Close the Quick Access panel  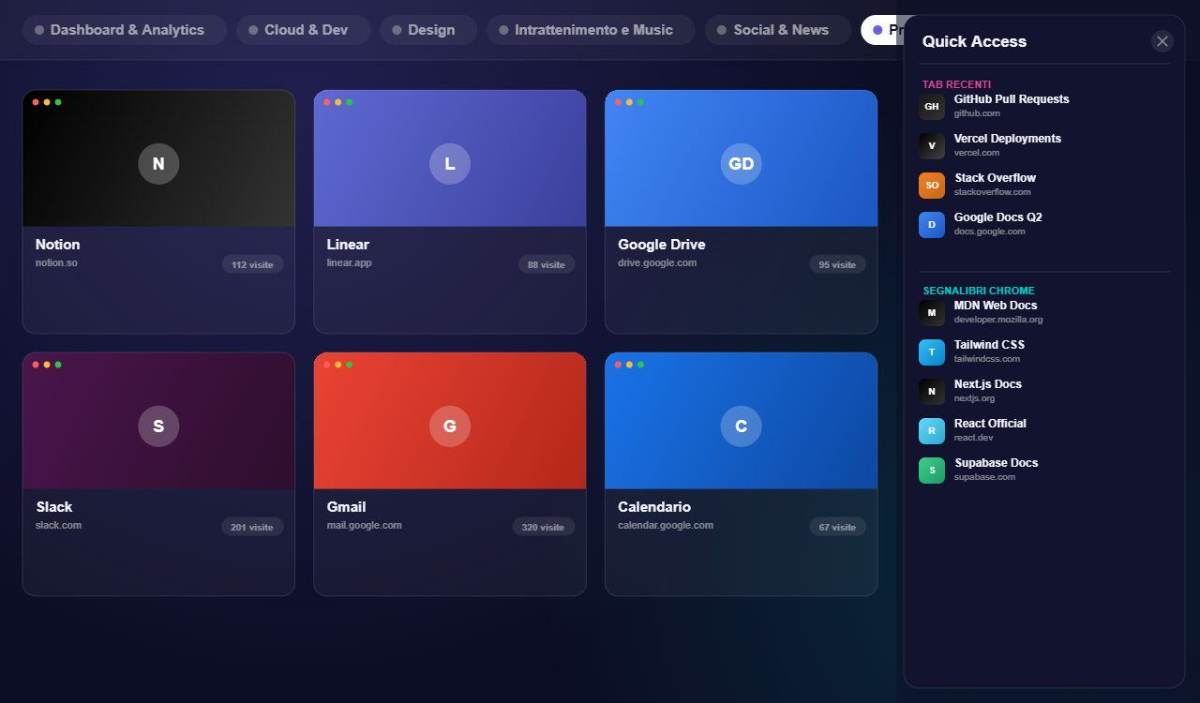(1162, 41)
